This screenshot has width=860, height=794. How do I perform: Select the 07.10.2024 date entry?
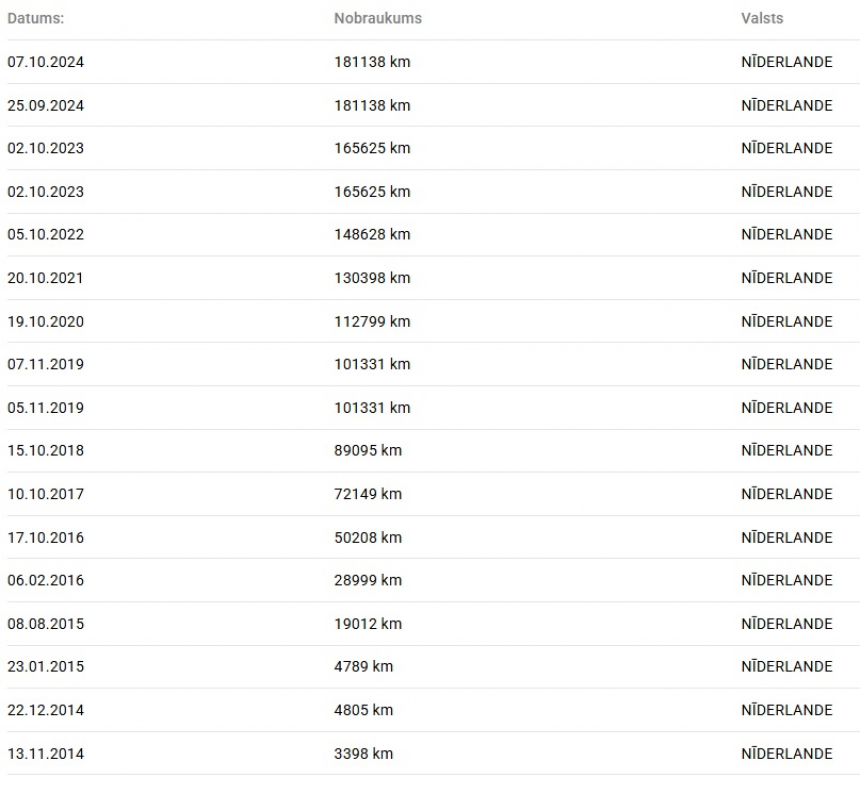[x=46, y=62]
